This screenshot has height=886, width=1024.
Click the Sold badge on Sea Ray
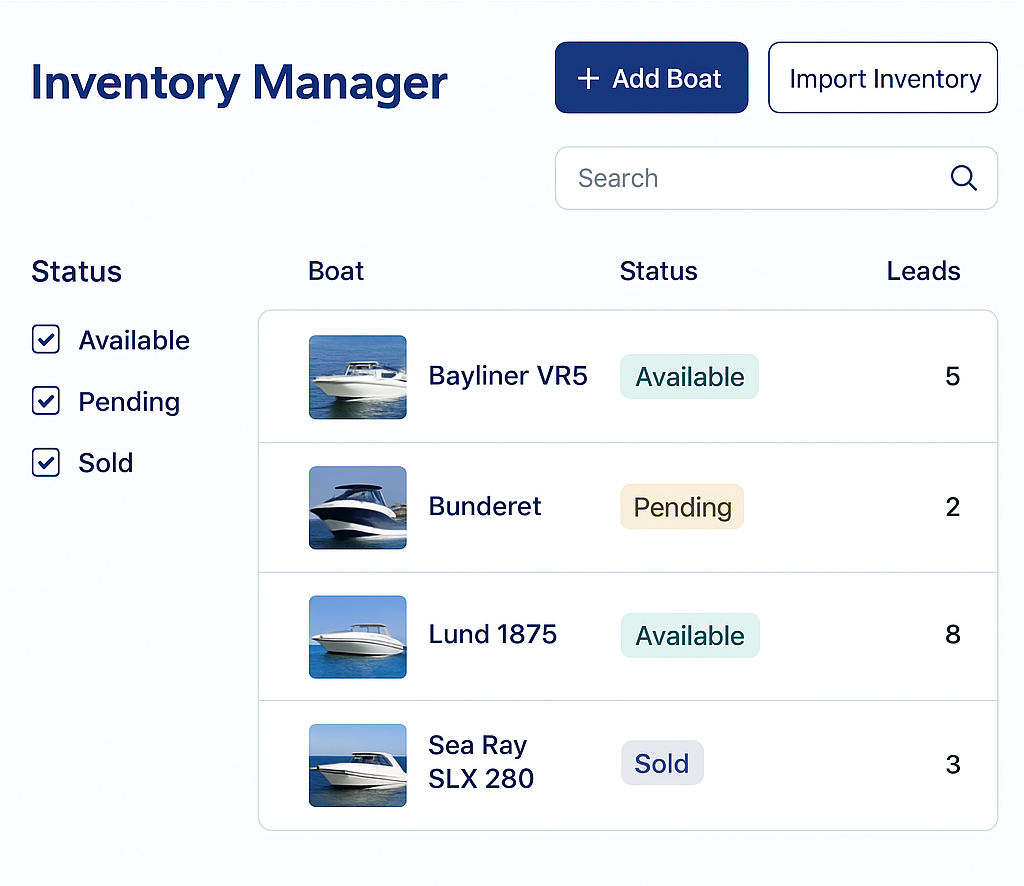click(x=662, y=764)
